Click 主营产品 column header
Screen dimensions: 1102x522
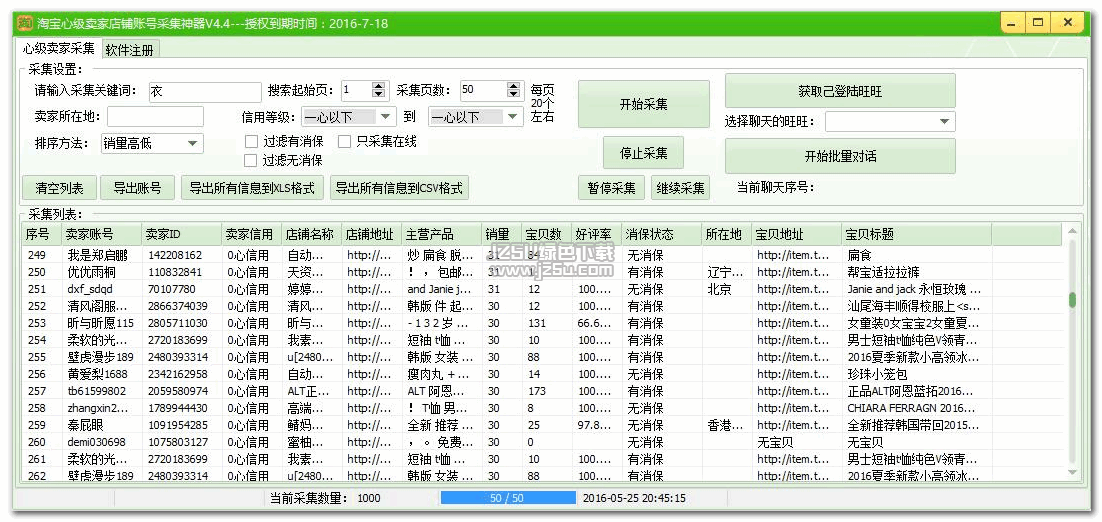pyautogui.click(x=442, y=235)
